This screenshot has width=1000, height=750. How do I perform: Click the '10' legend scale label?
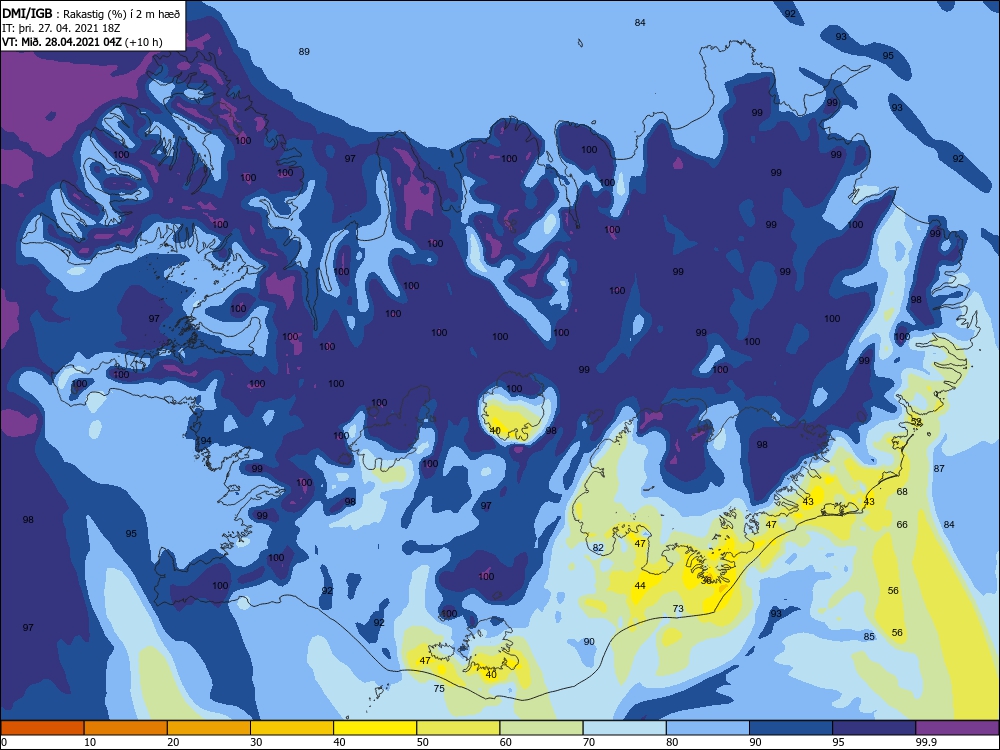click(90, 742)
